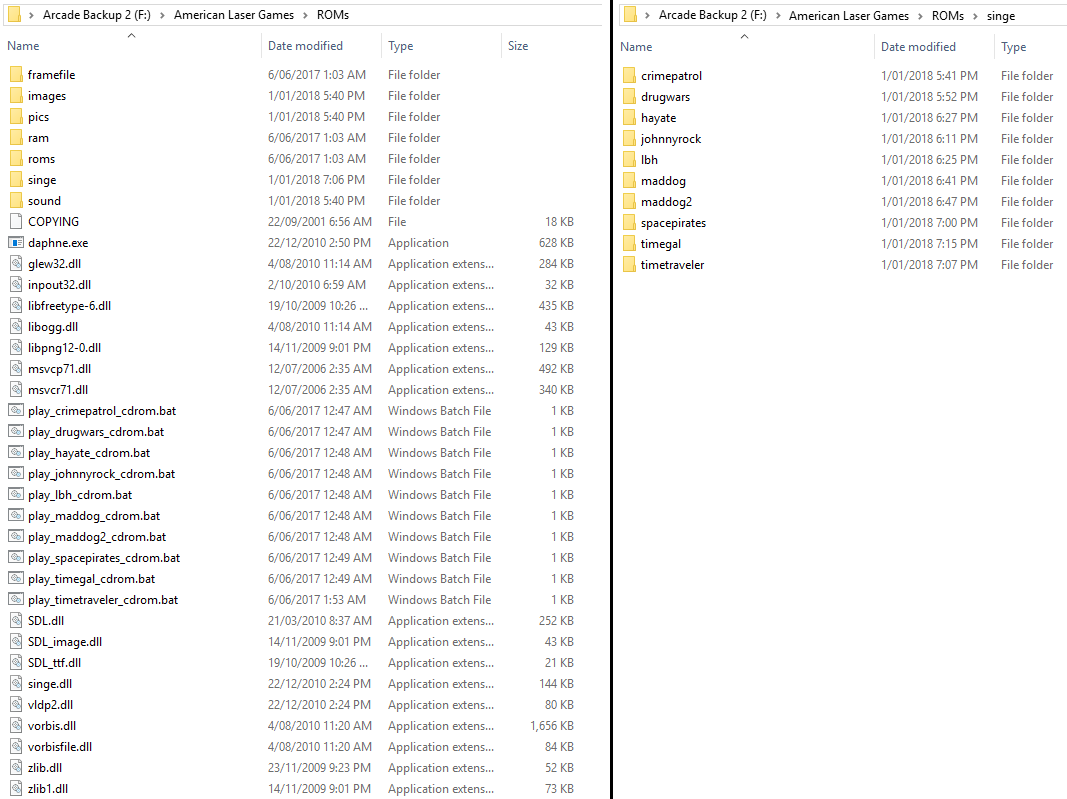Image resolution: width=1067 pixels, height=799 pixels.
Task: Click the drugwars folder icon in the right window
Action: 629,97
